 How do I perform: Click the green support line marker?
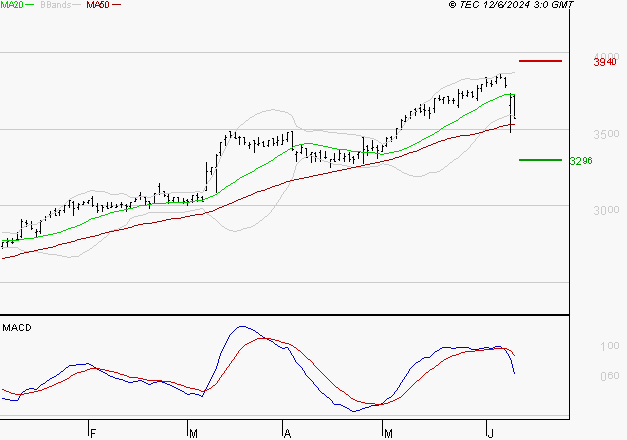540,160
